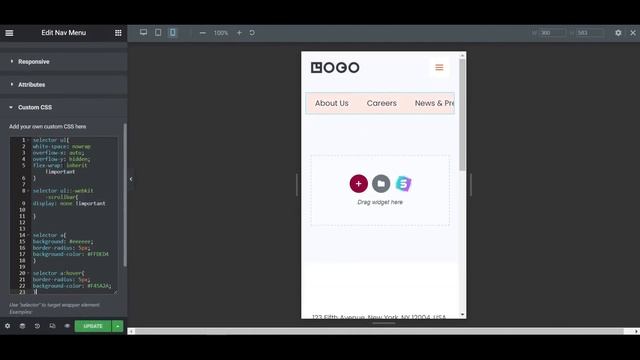640x360 pixels.
Task: Fold CSS block at line 8 arrow
Action: click(x=28, y=191)
